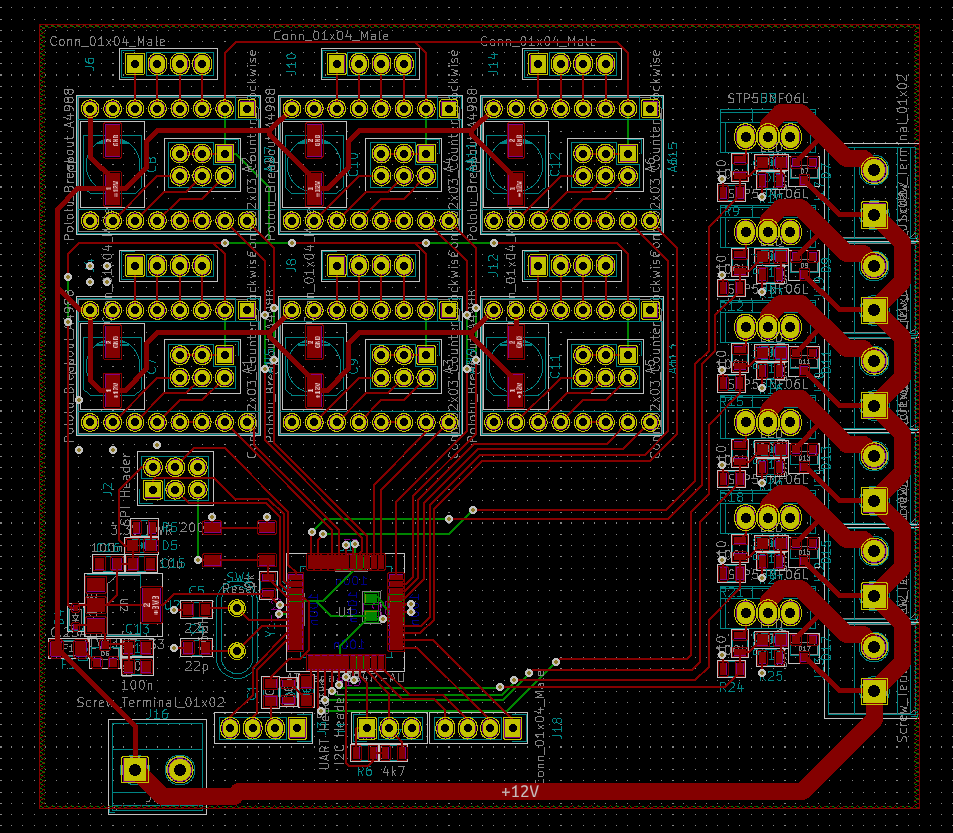
Task: Click the round pad of J16 screw terminal
Action: coord(180,770)
